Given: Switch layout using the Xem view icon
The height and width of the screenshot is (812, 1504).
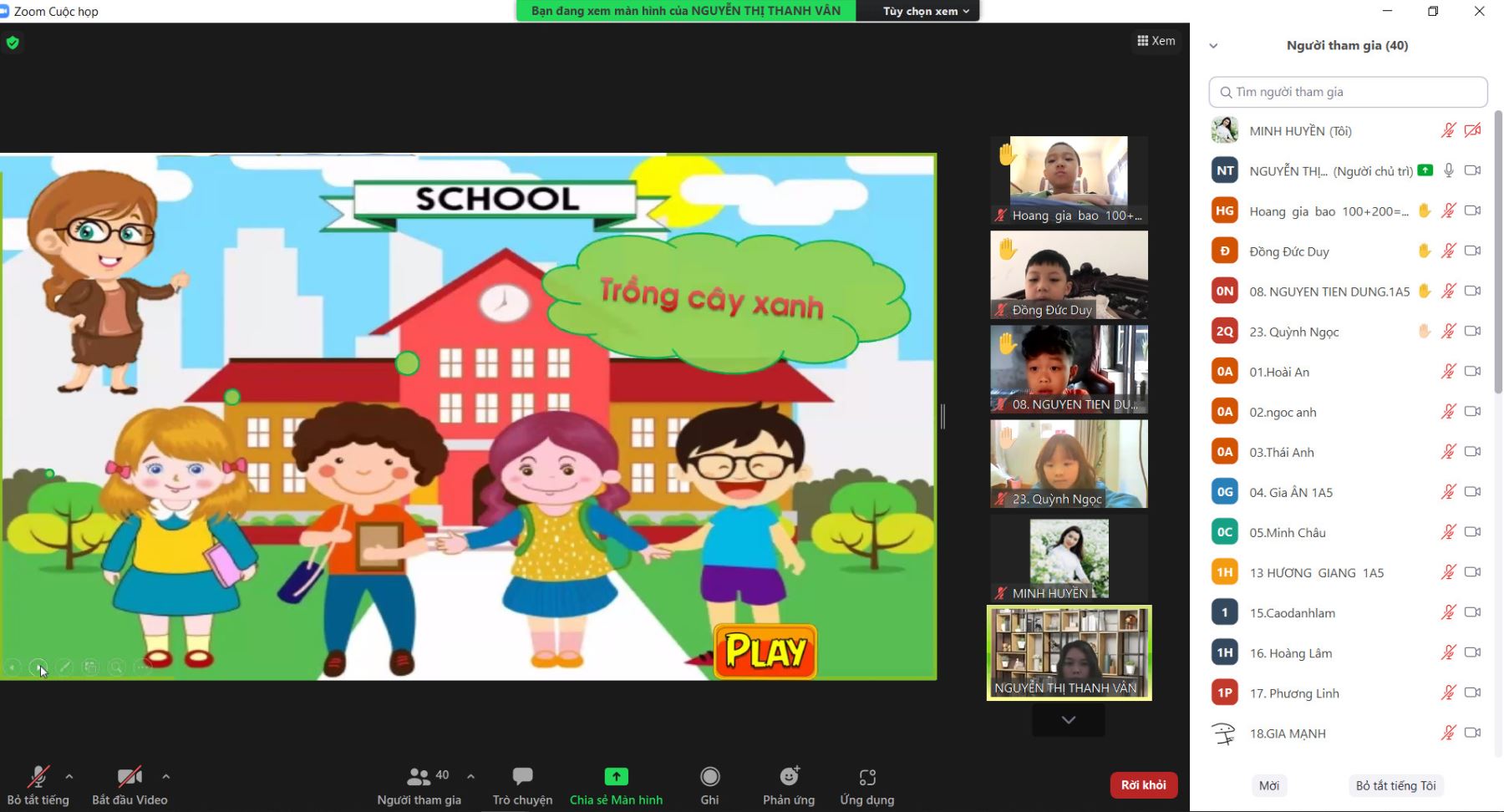Looking at the screenshot, I should click(x=1156, y=40).
